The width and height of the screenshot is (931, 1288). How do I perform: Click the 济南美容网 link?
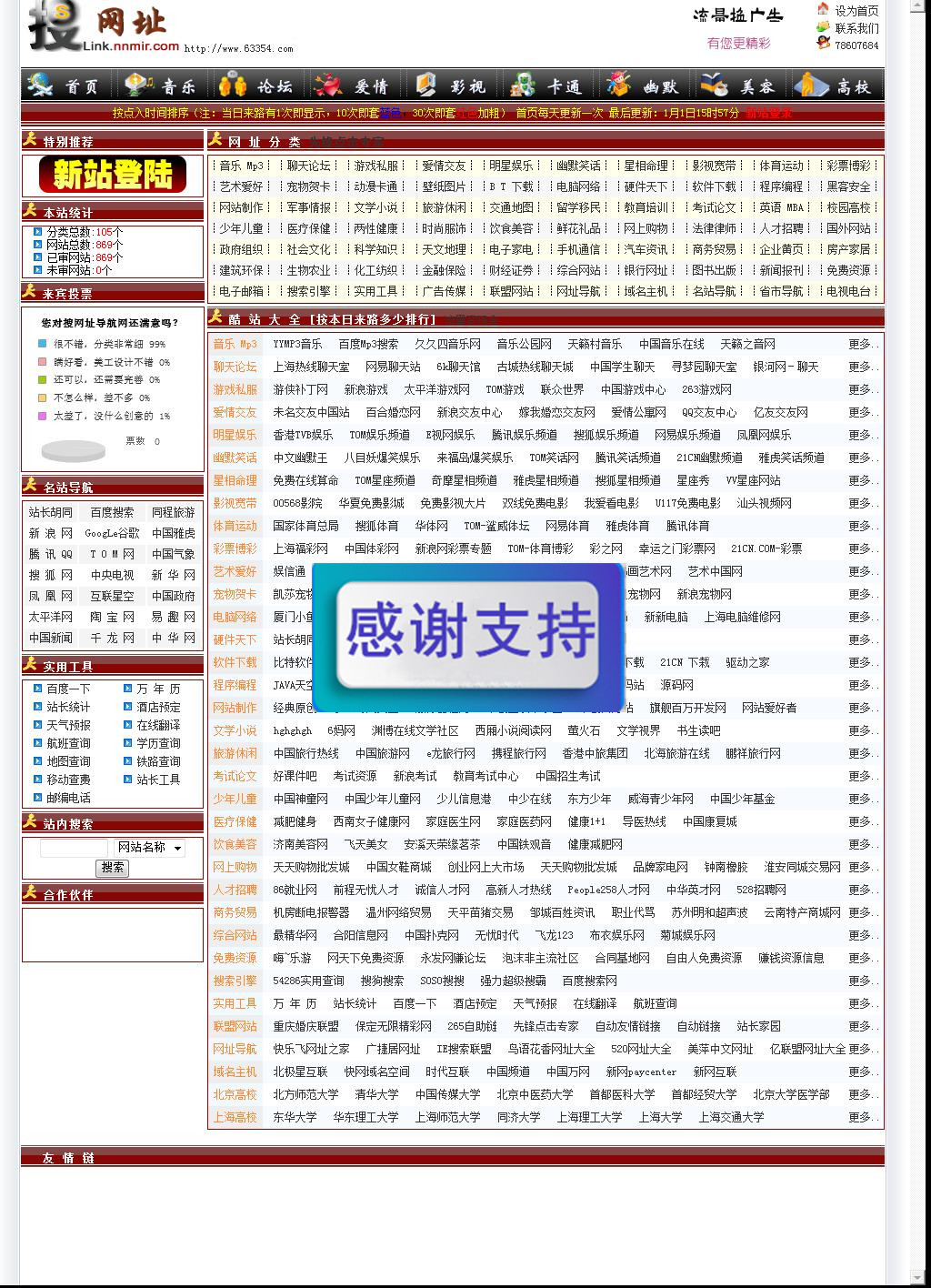pyautogui.click(x=300, y=844)
